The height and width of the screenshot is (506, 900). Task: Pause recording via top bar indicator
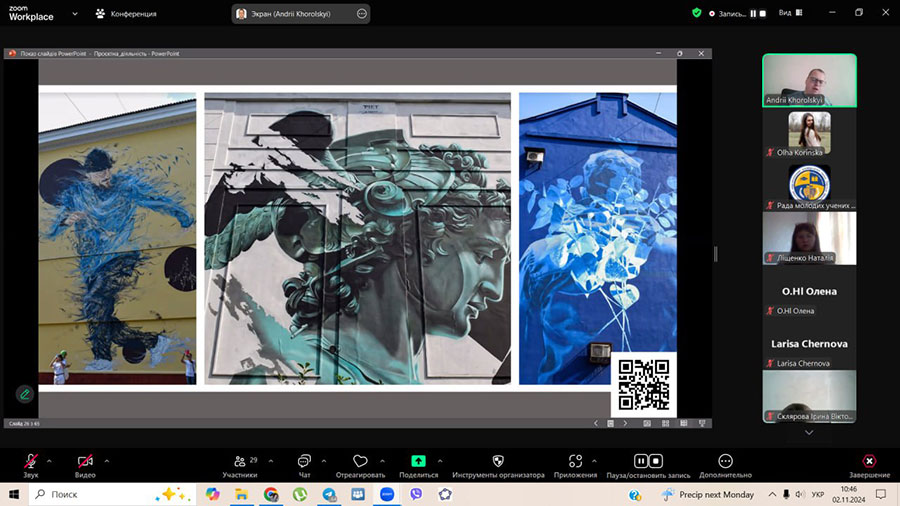[x=753, y=14]
